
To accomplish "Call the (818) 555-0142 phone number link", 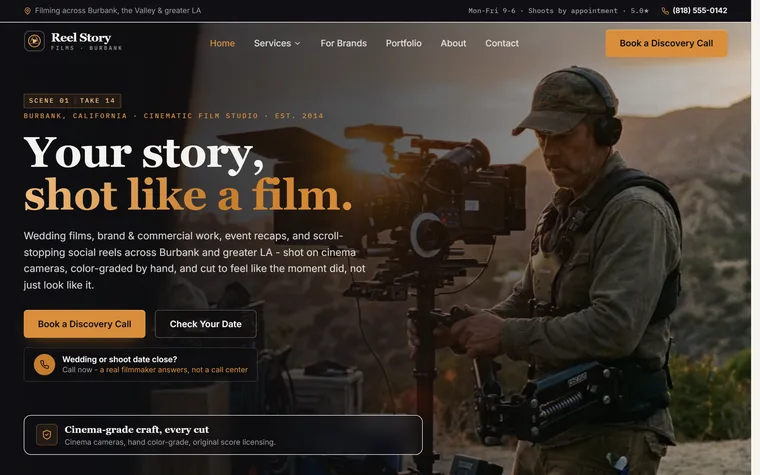I will [699, 11].
